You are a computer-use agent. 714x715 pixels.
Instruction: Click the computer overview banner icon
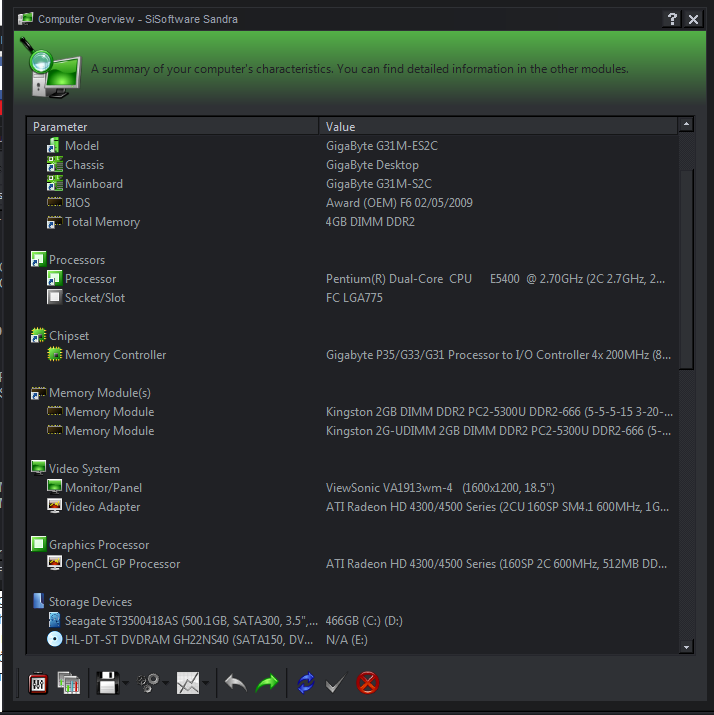(52, 68)
